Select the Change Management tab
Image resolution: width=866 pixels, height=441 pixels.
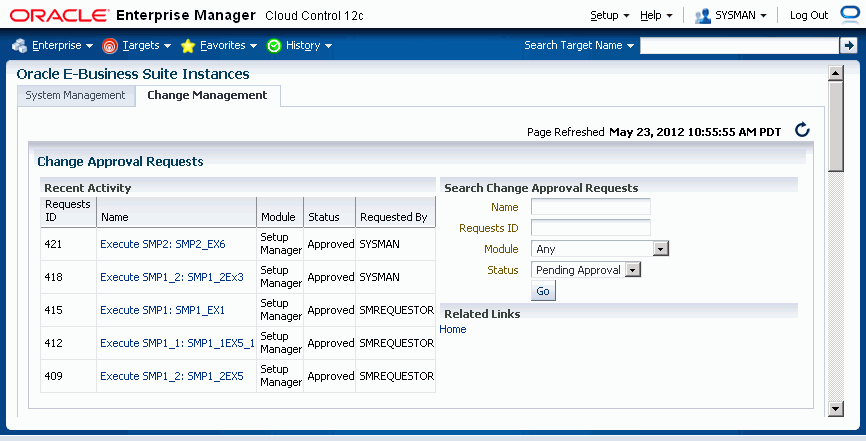click(207, 95)
